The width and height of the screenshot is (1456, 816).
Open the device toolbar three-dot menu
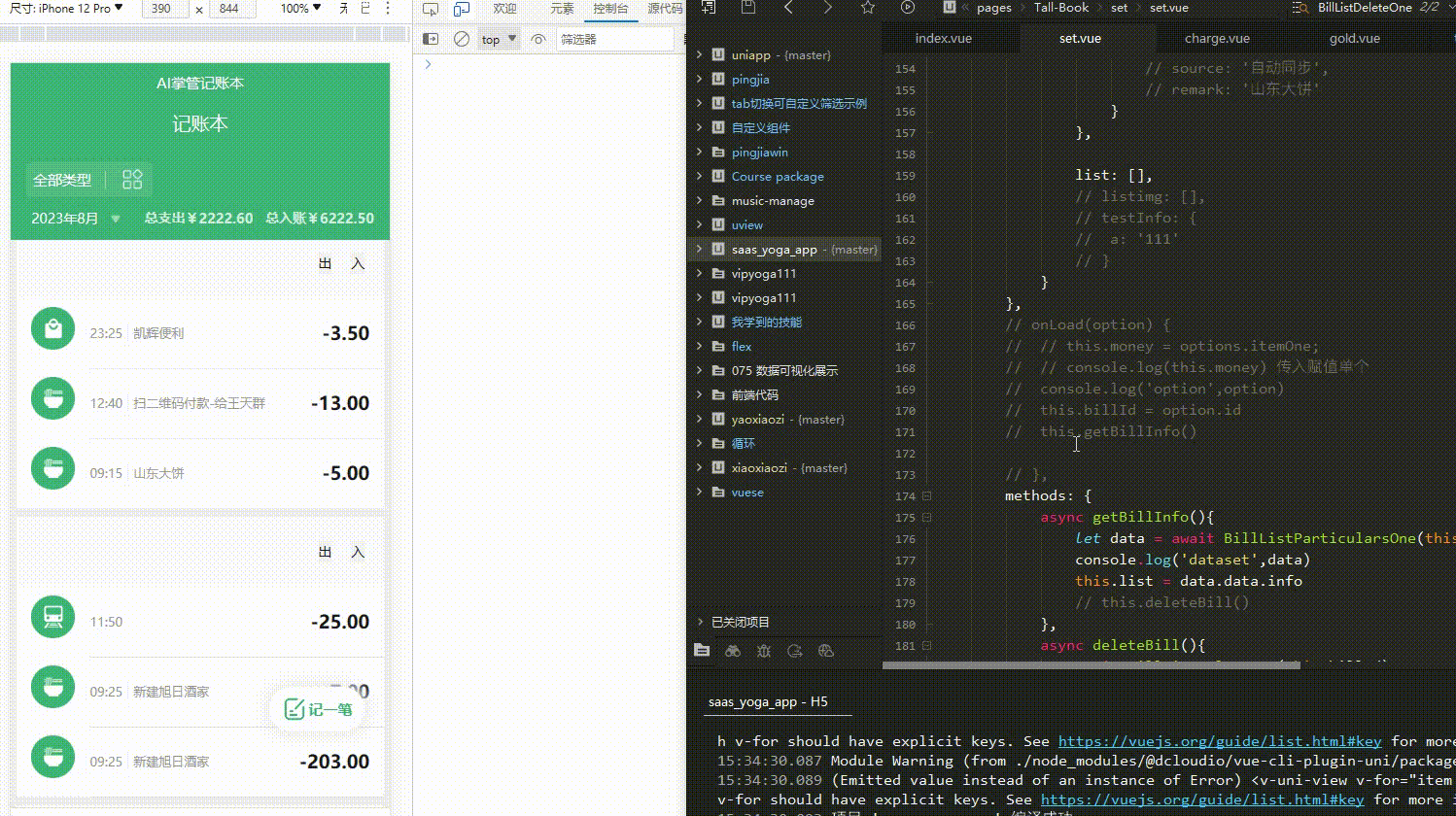[388, 8]
